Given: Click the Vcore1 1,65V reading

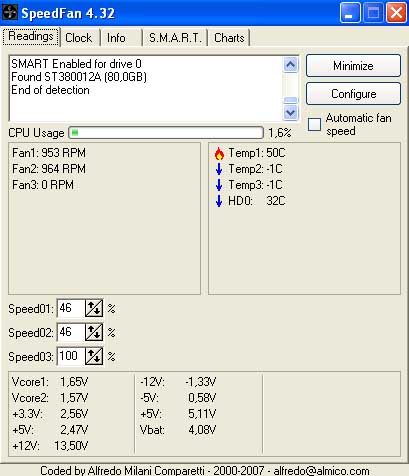Looking at the screenshot, I should [x=50, y=382].
